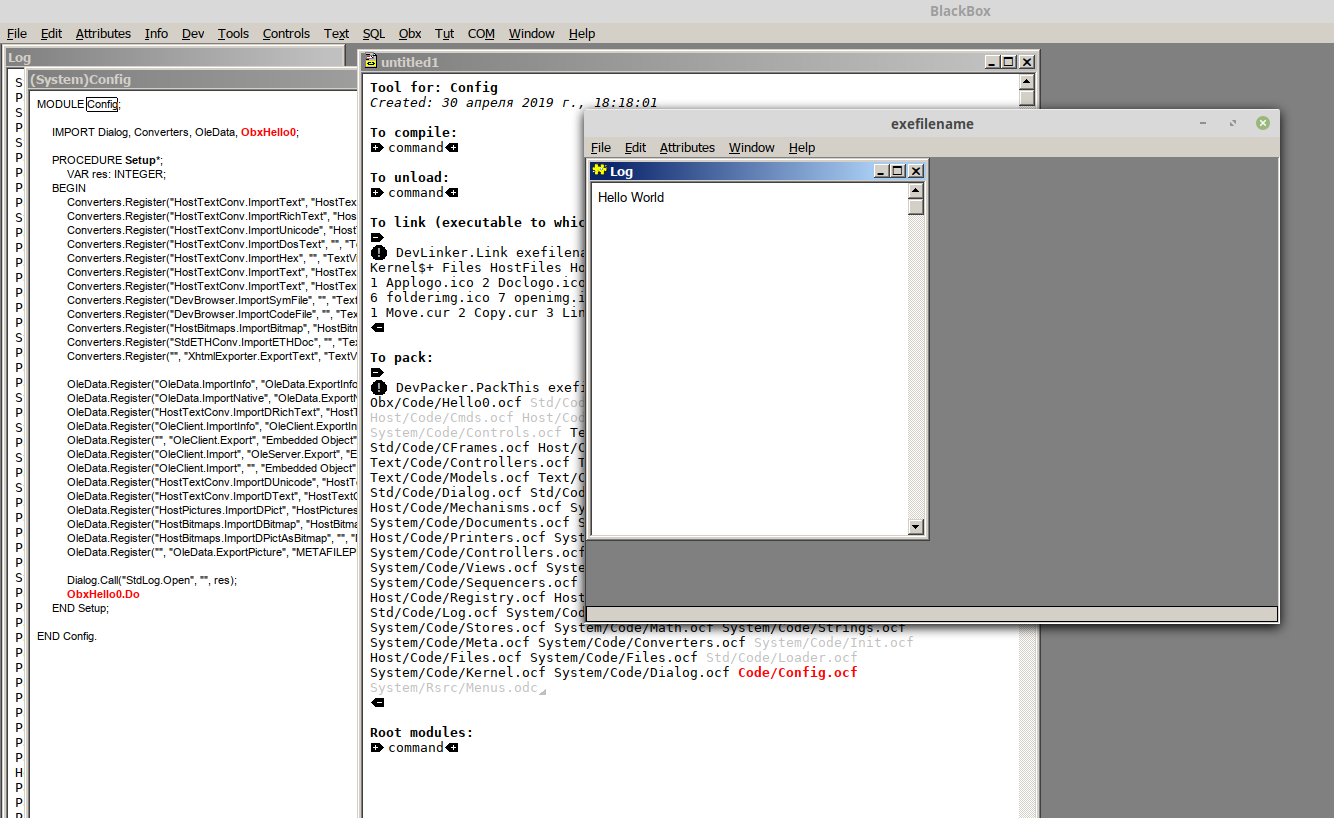The height and width of the screenshot is (818, 1334).
Task: Collapse the opening fold arrow under "To pack:"
Action: (x=377, y=373)
